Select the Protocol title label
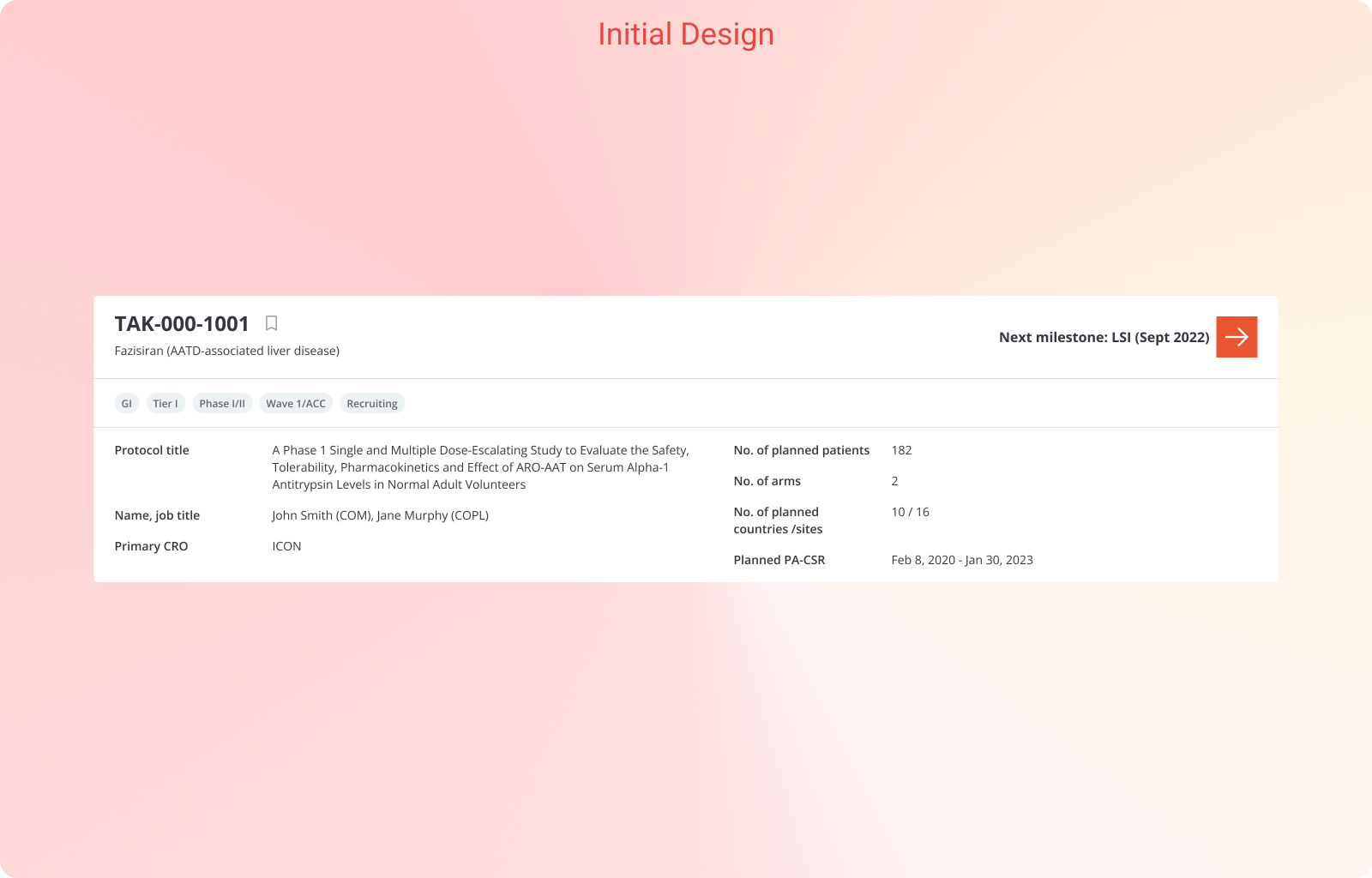 pyautogui.click(x=152, y=450)
